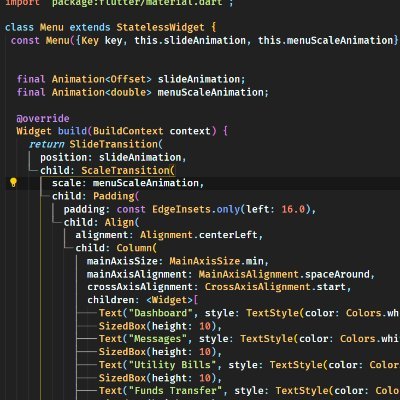Image resolution: width=400 pixels, height=400 pixels.
Task: Click 'TextStyle(' on the Dashboard line
Action: coord(275,313)
